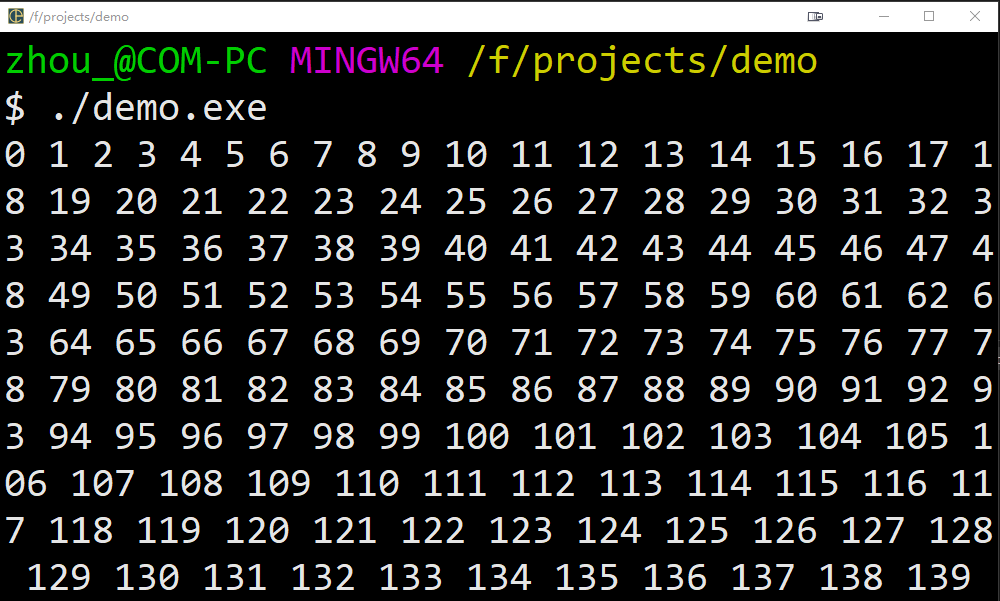Click the number 100 in the output
Viewport: 1000px width, 601px height.
[x=476, y=437]
